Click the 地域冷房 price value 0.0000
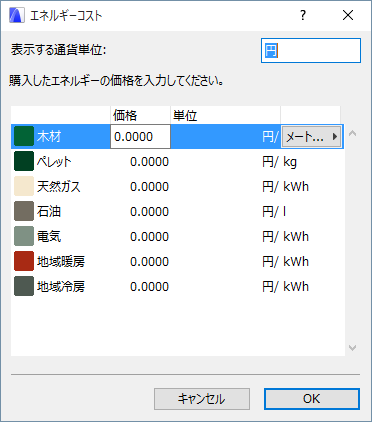 (x=149, y=287)
